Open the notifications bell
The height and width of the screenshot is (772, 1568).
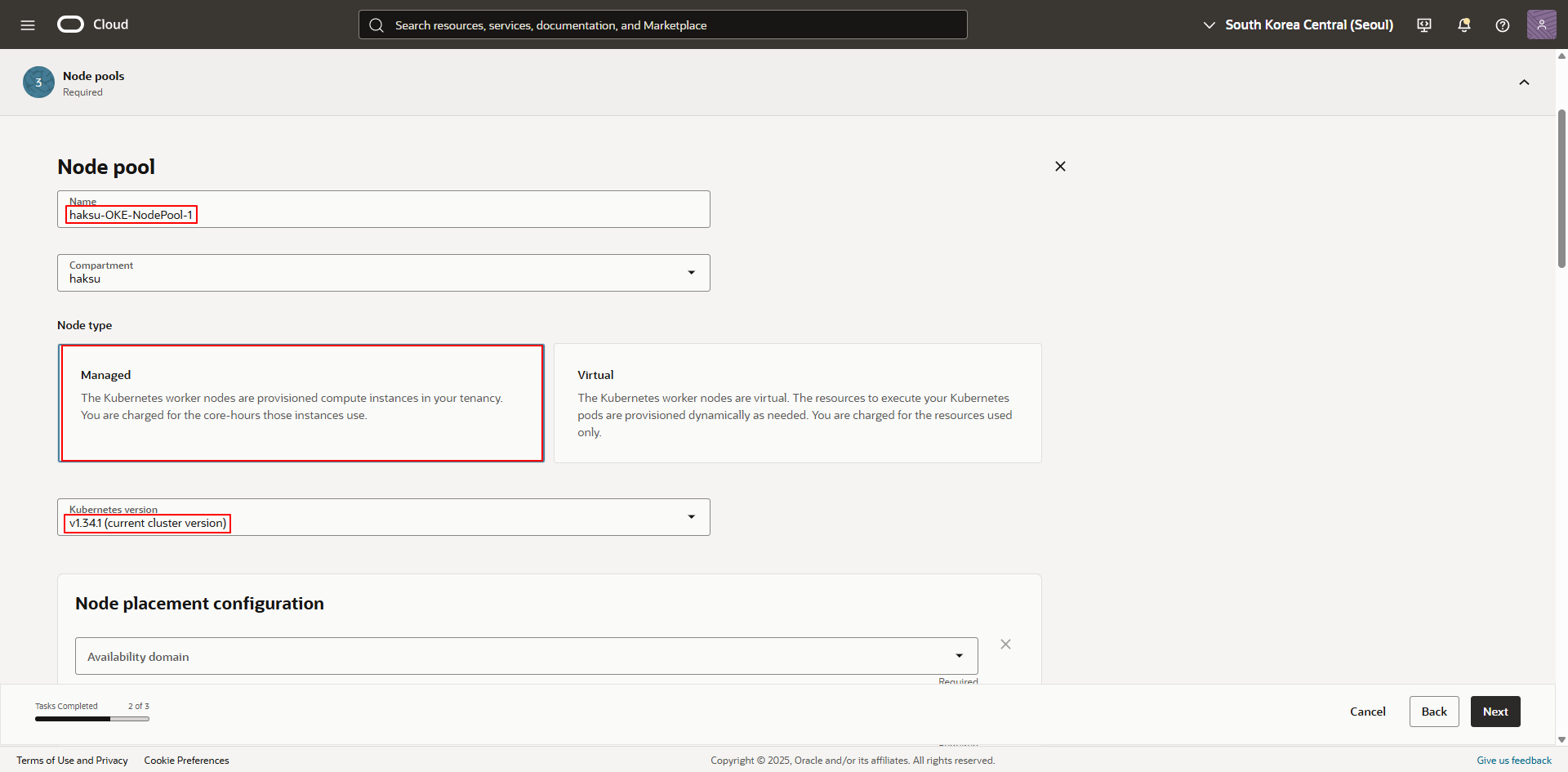click(1463, 25)
